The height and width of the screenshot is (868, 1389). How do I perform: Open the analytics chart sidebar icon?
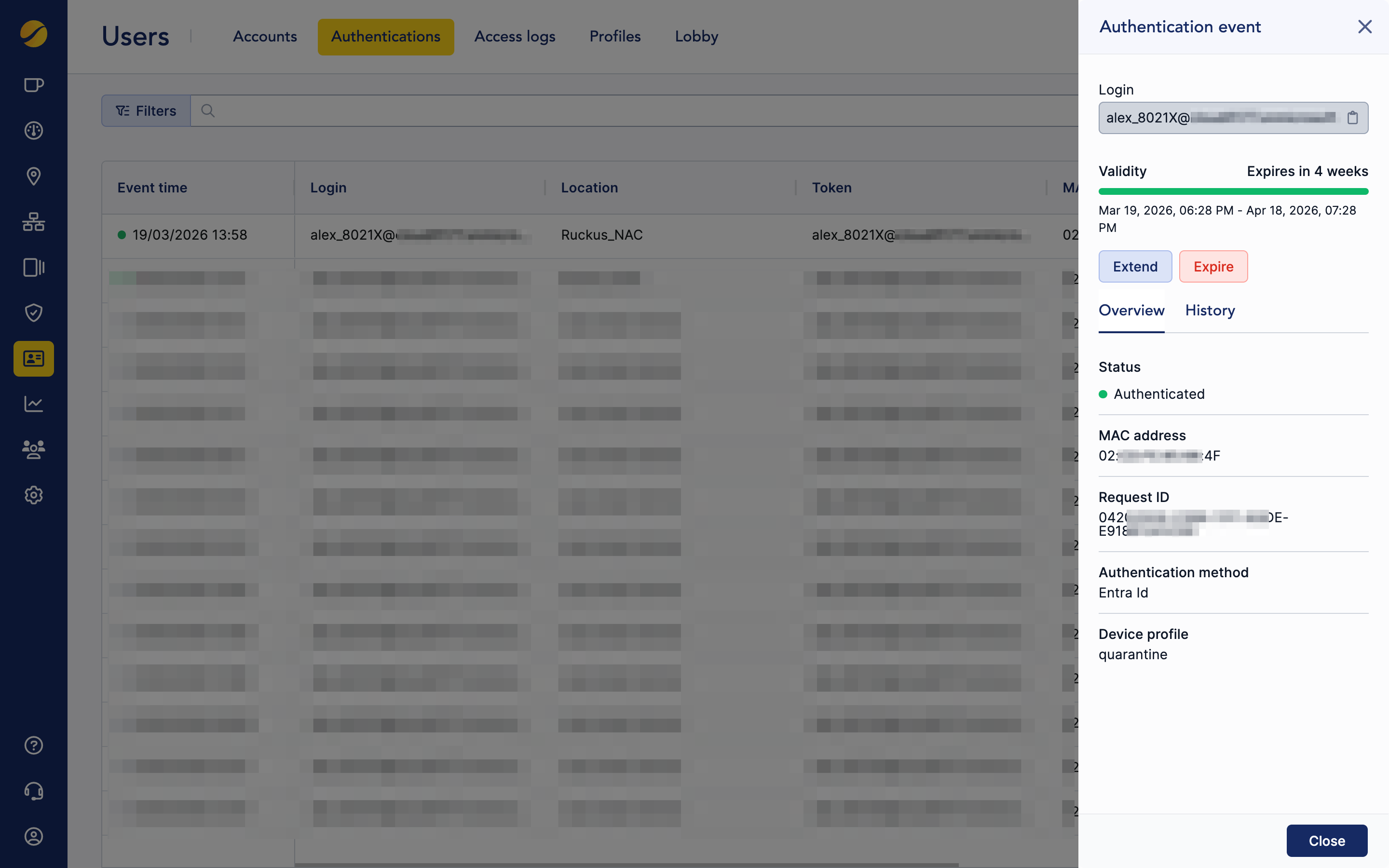33,404
